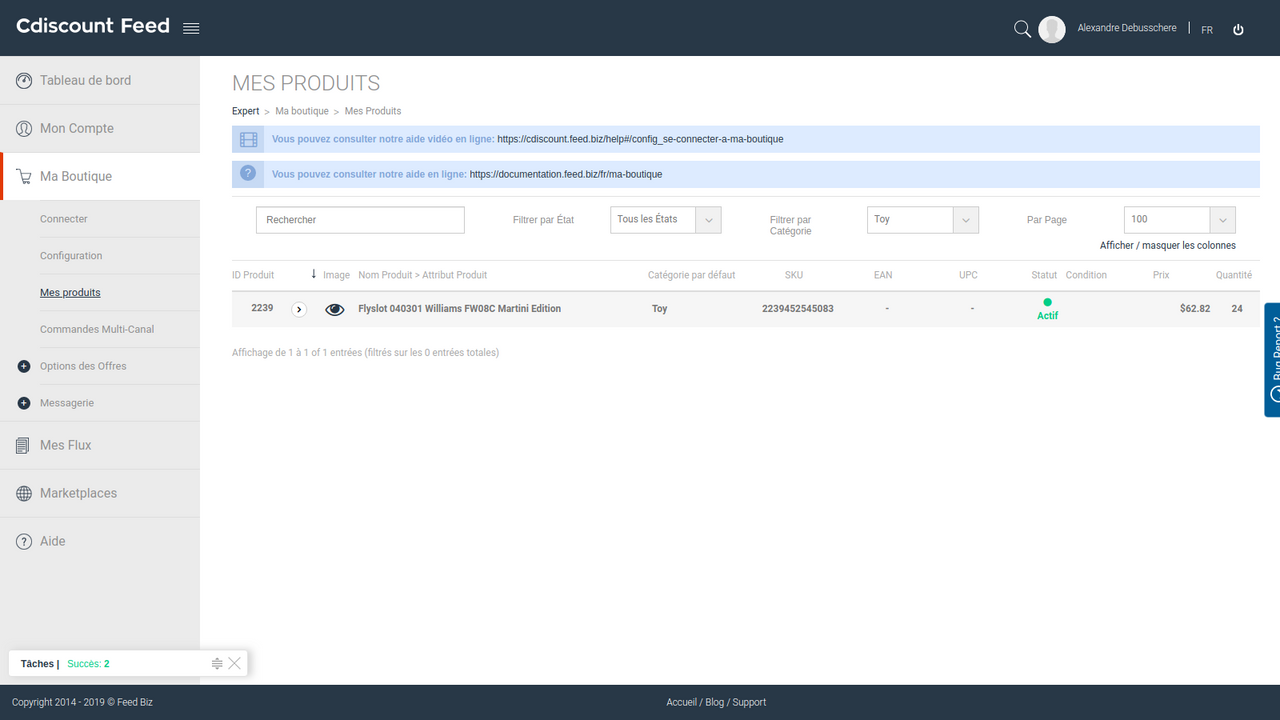Click the video help film icon
Screen dimensions: 1280x720
click(248, 139)
